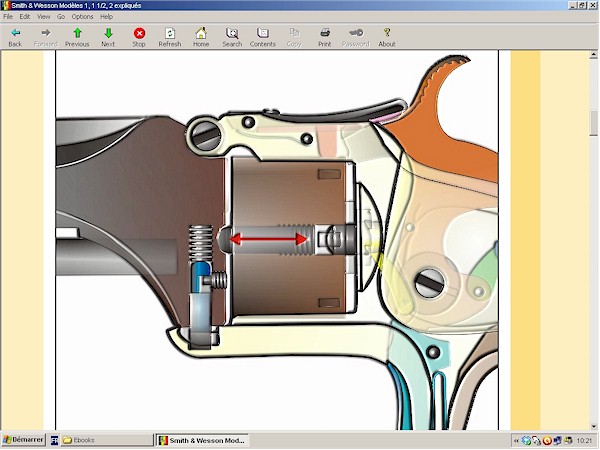Click the Password key icon

click(x=356, y=34)
